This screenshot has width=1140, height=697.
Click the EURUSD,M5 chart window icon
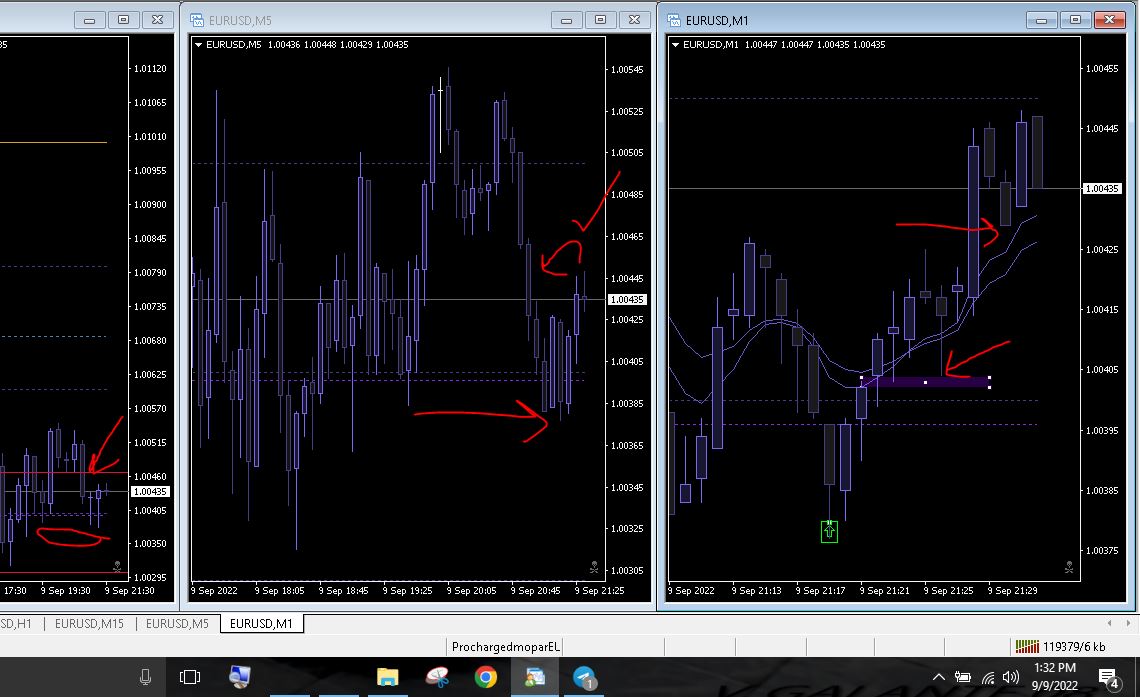pos(196,20)
